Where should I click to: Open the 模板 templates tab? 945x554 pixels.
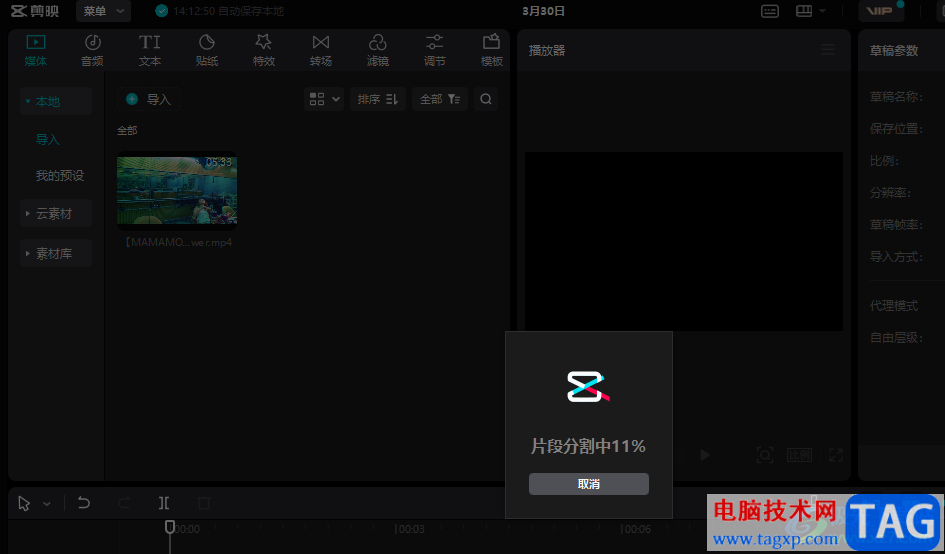492,51
